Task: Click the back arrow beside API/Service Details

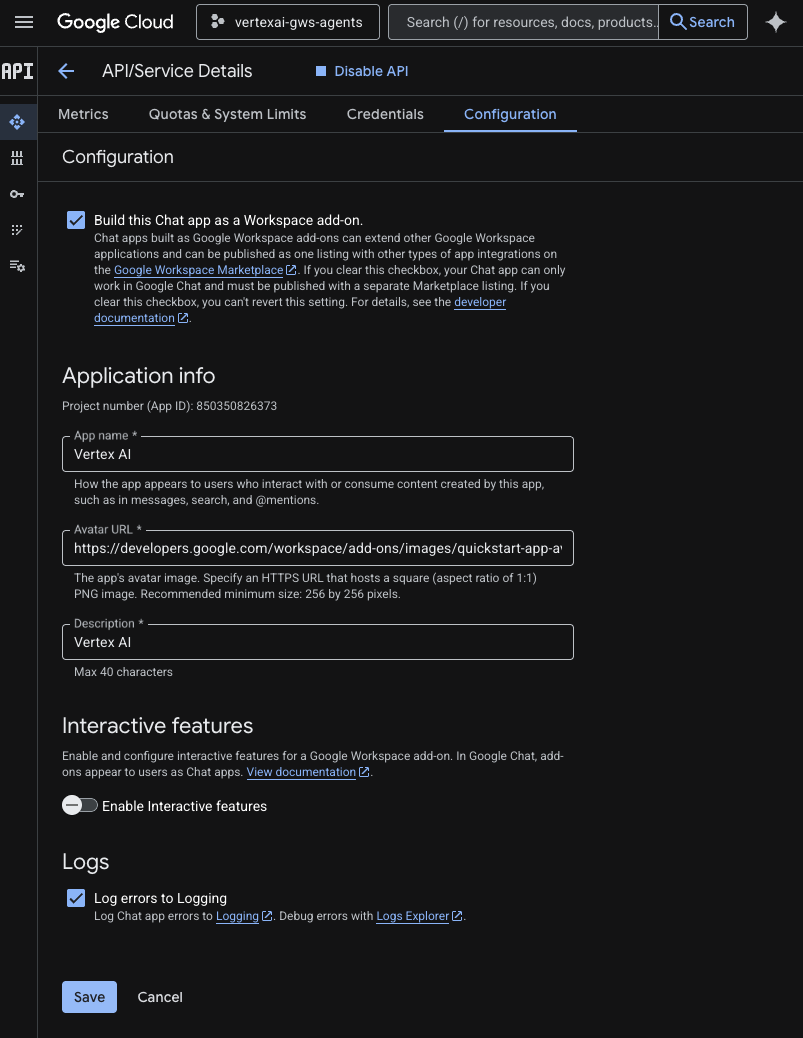Action: click(65, 71)
